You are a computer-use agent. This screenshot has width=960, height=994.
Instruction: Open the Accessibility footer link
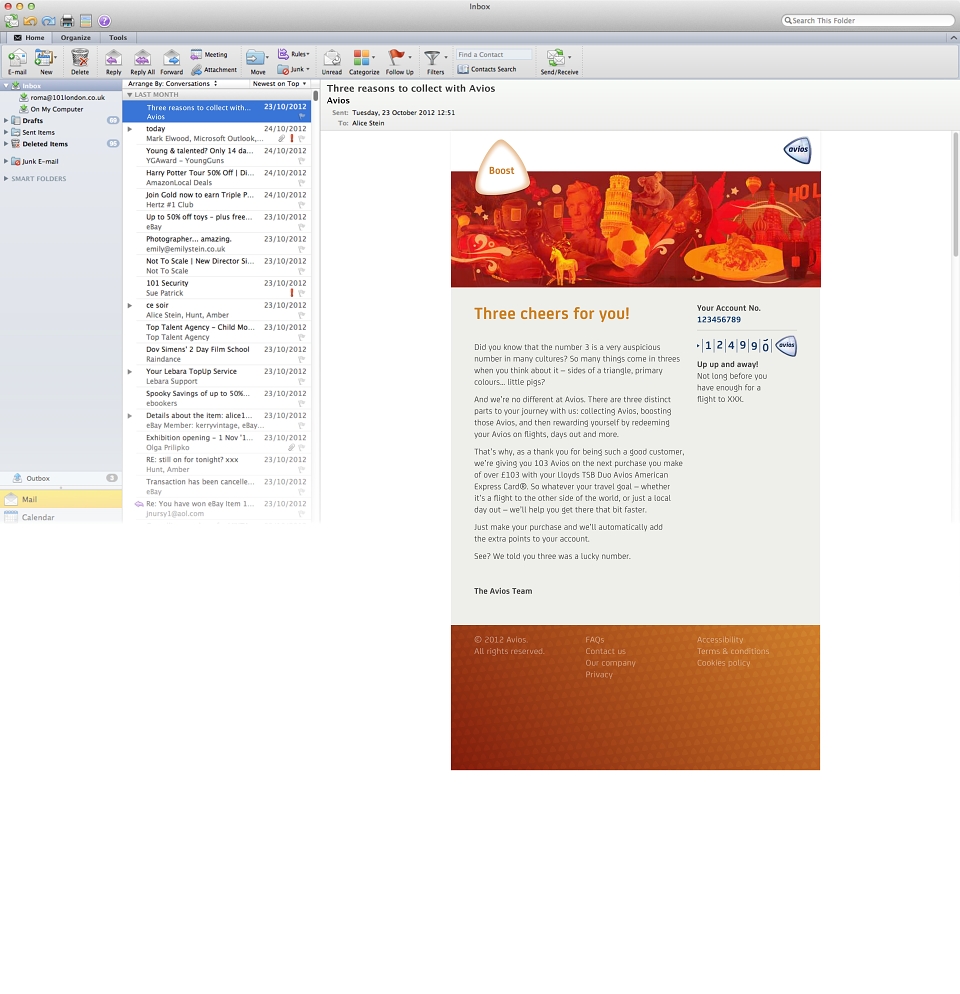pos(720,640)
